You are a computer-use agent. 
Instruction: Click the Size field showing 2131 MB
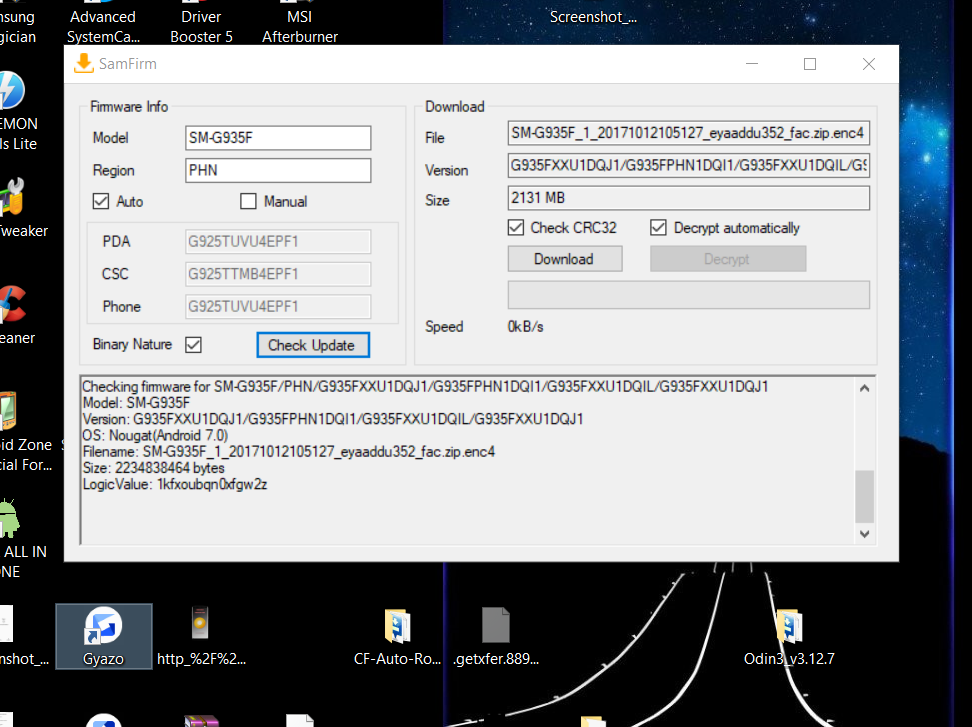coord(689,198)
